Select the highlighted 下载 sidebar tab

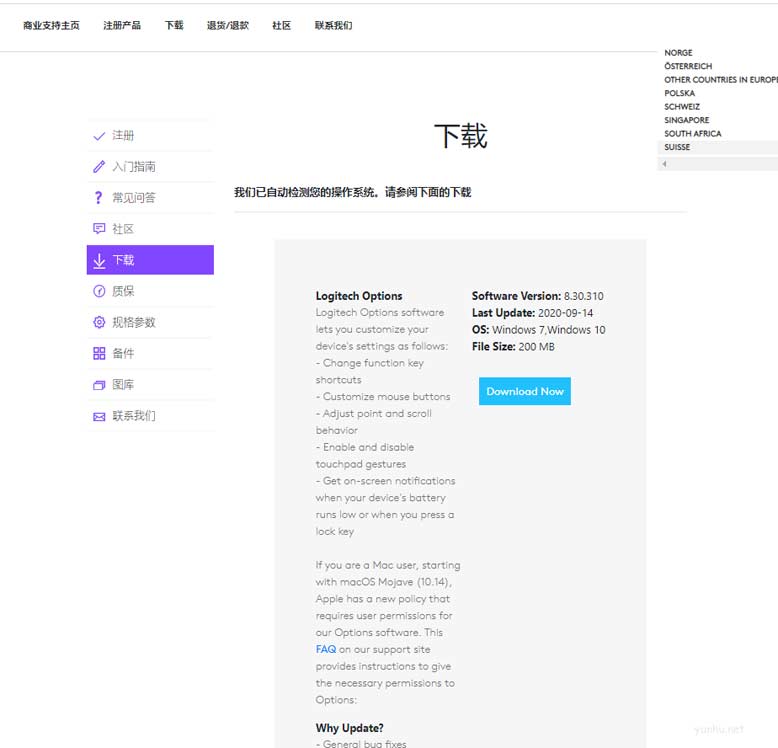click(150, 260)
